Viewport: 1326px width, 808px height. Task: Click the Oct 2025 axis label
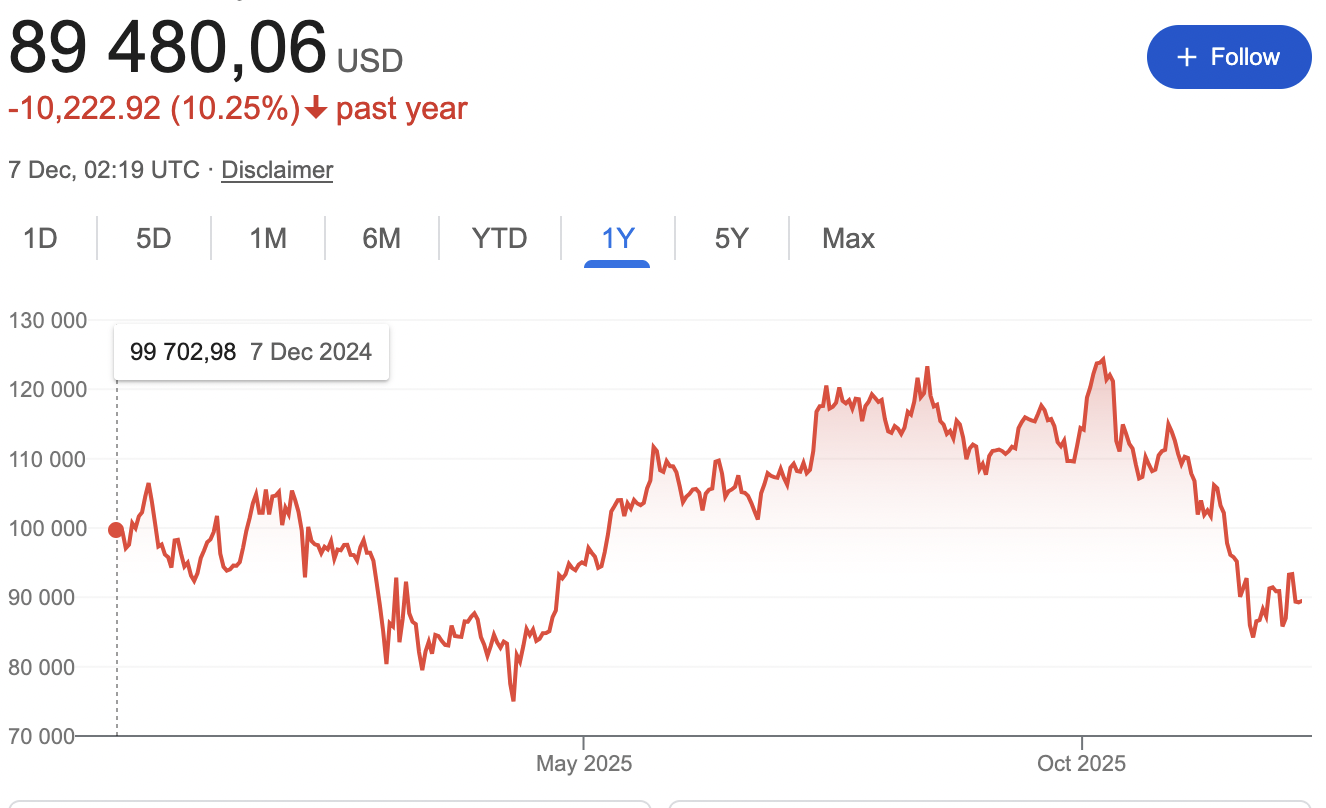1081,762
